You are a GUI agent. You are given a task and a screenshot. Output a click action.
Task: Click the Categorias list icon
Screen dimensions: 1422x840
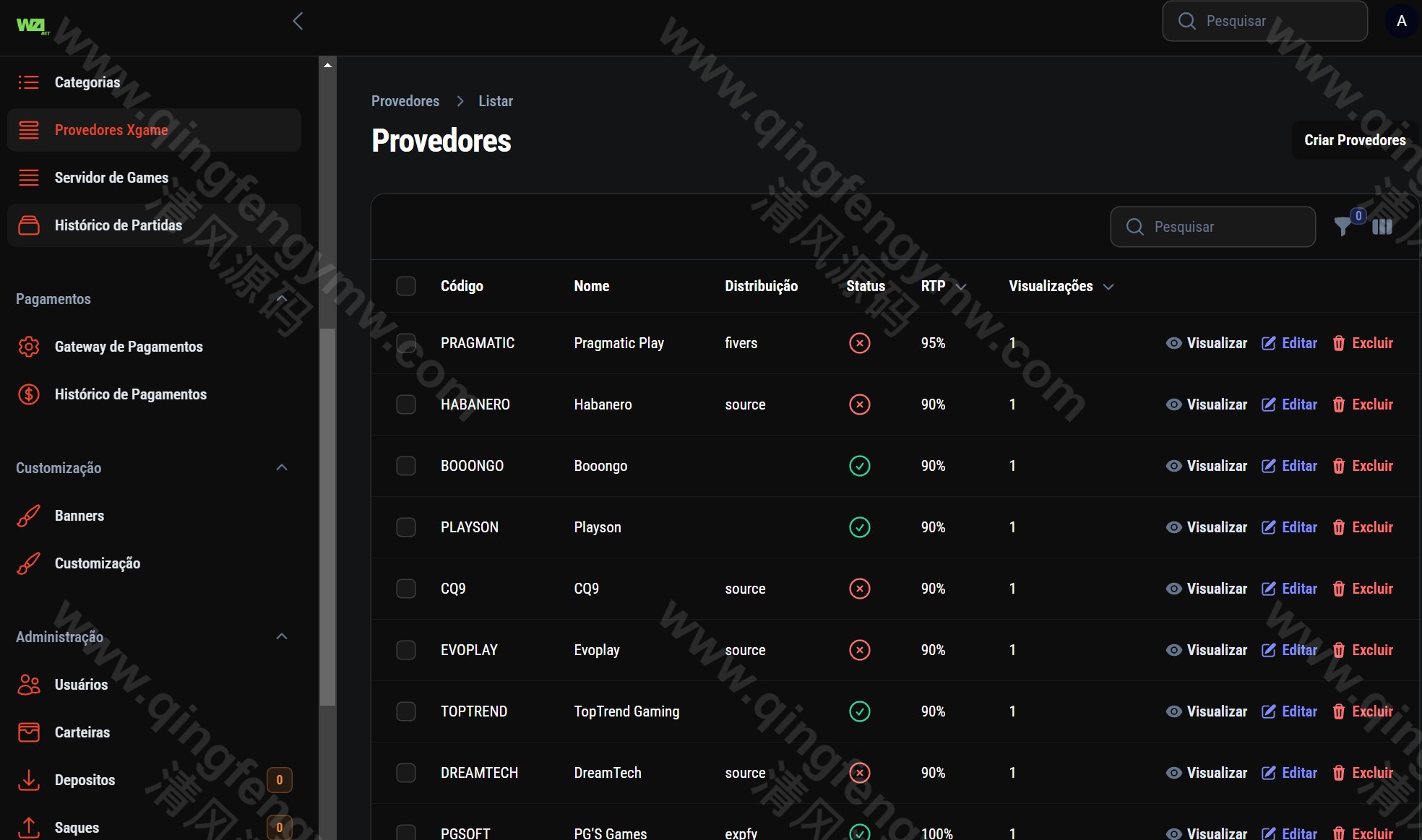[x=29, y=82]
